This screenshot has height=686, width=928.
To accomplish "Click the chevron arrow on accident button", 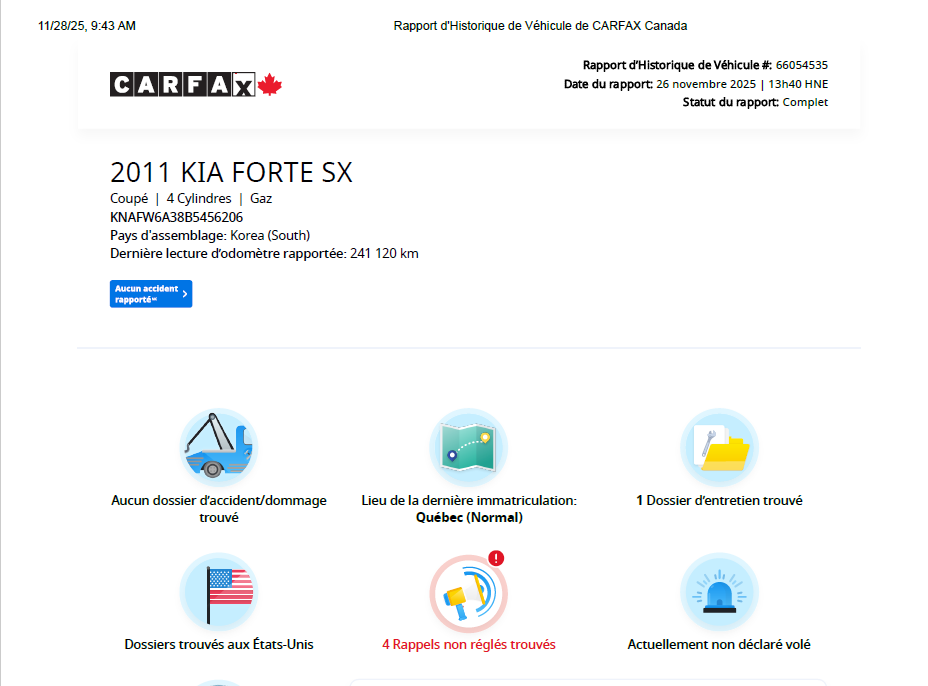I will pos(185,294).
